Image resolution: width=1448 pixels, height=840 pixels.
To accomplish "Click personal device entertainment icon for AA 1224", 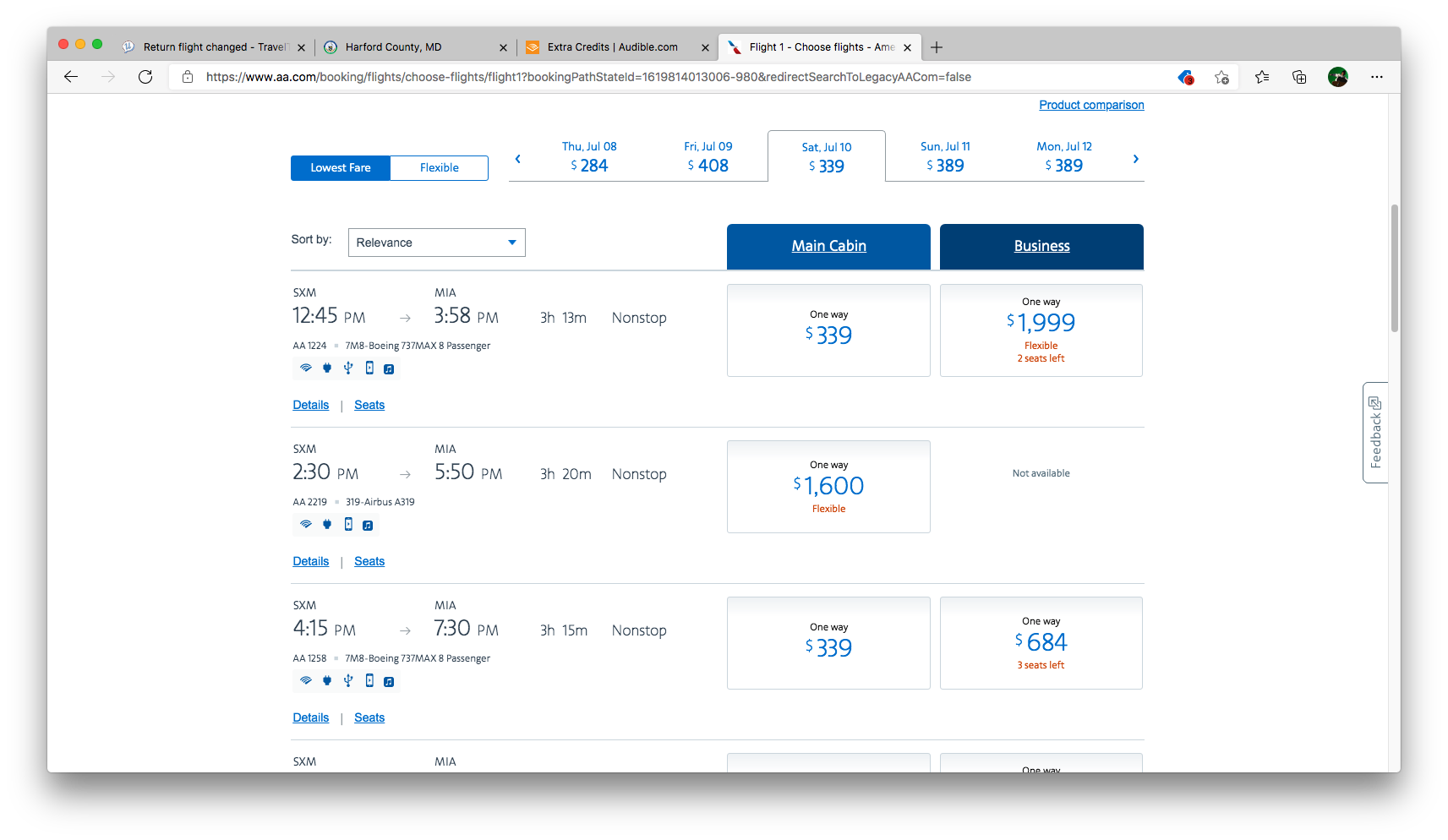I will point(369,368).
